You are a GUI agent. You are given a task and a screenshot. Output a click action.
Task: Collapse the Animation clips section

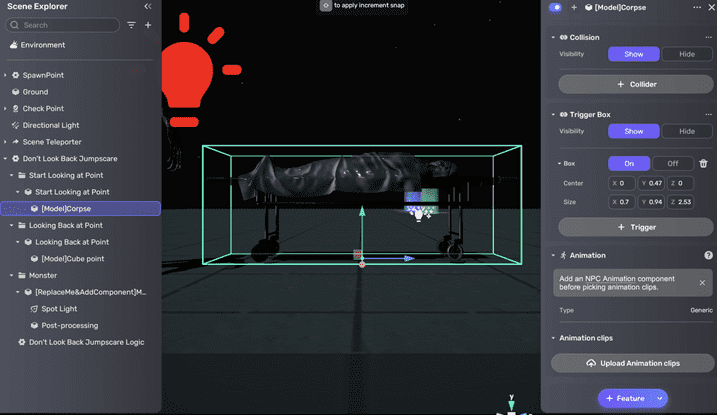tap(553, 338)
